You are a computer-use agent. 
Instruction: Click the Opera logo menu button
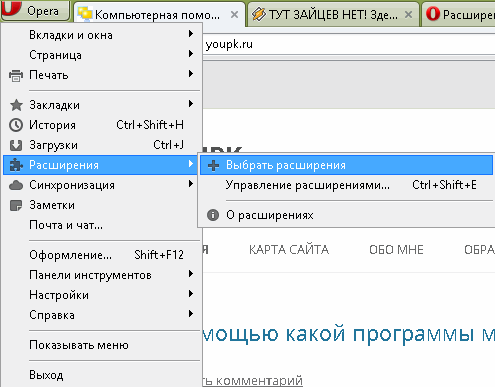pyautogui.click(x=35, y=11)
